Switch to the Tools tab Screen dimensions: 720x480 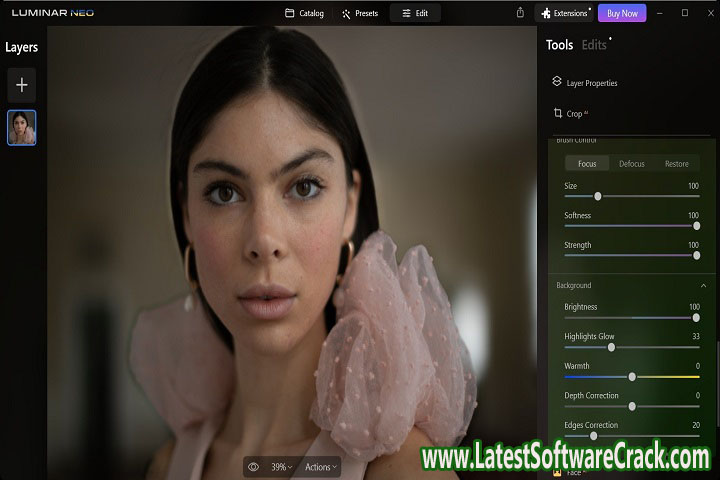click(x=559, y=45)
